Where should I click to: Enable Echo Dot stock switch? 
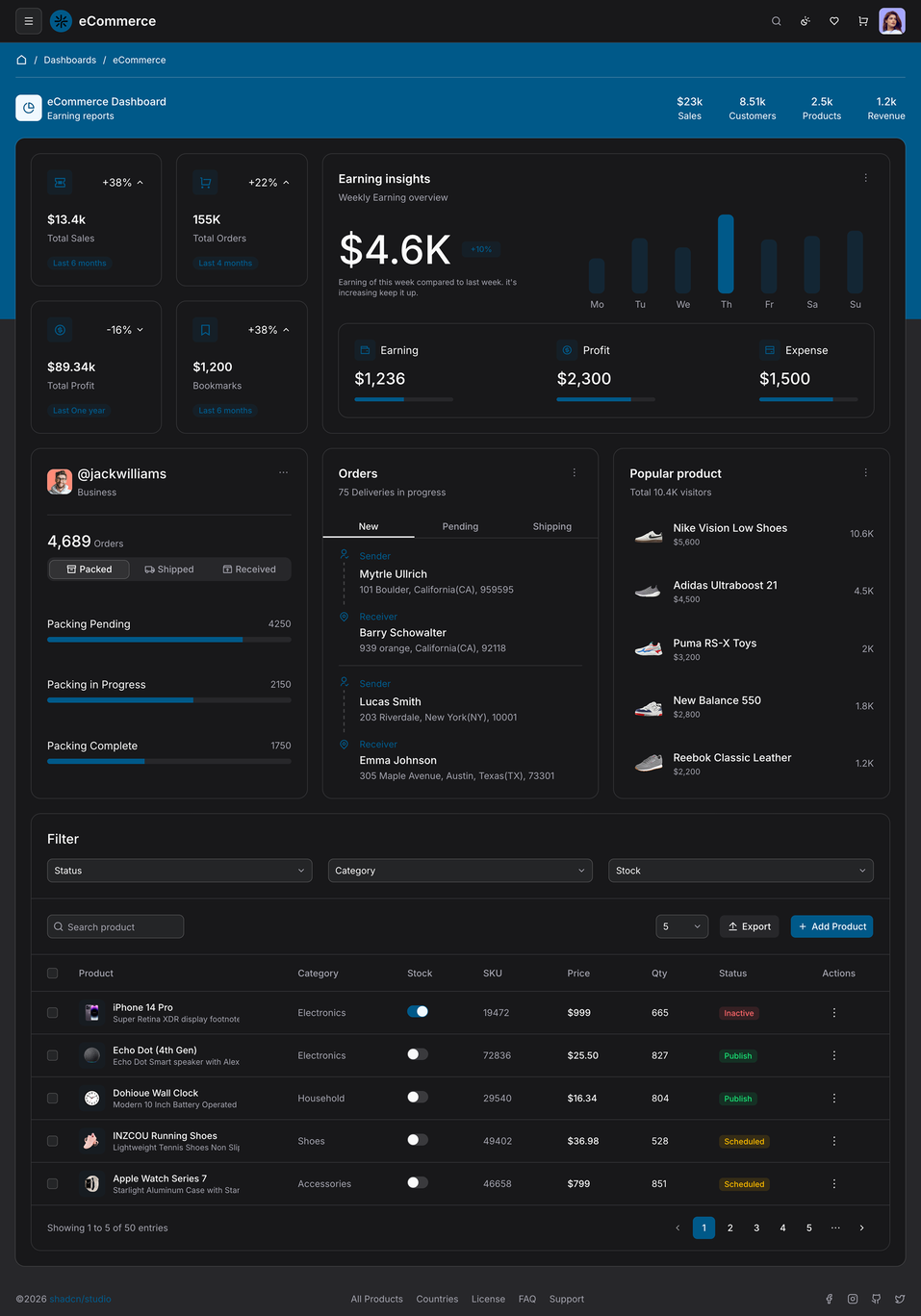[x=418, y=1054]
